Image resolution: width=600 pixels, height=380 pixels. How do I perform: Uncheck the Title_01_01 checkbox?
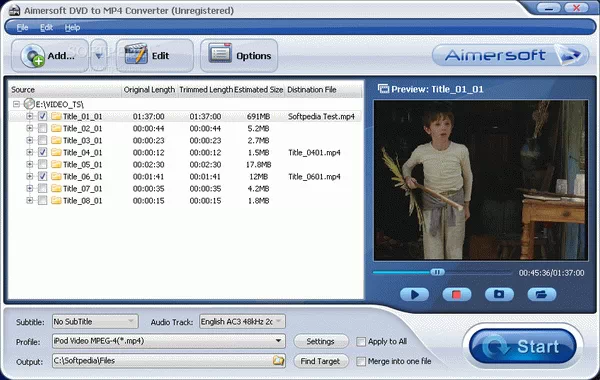click(42, 116)
